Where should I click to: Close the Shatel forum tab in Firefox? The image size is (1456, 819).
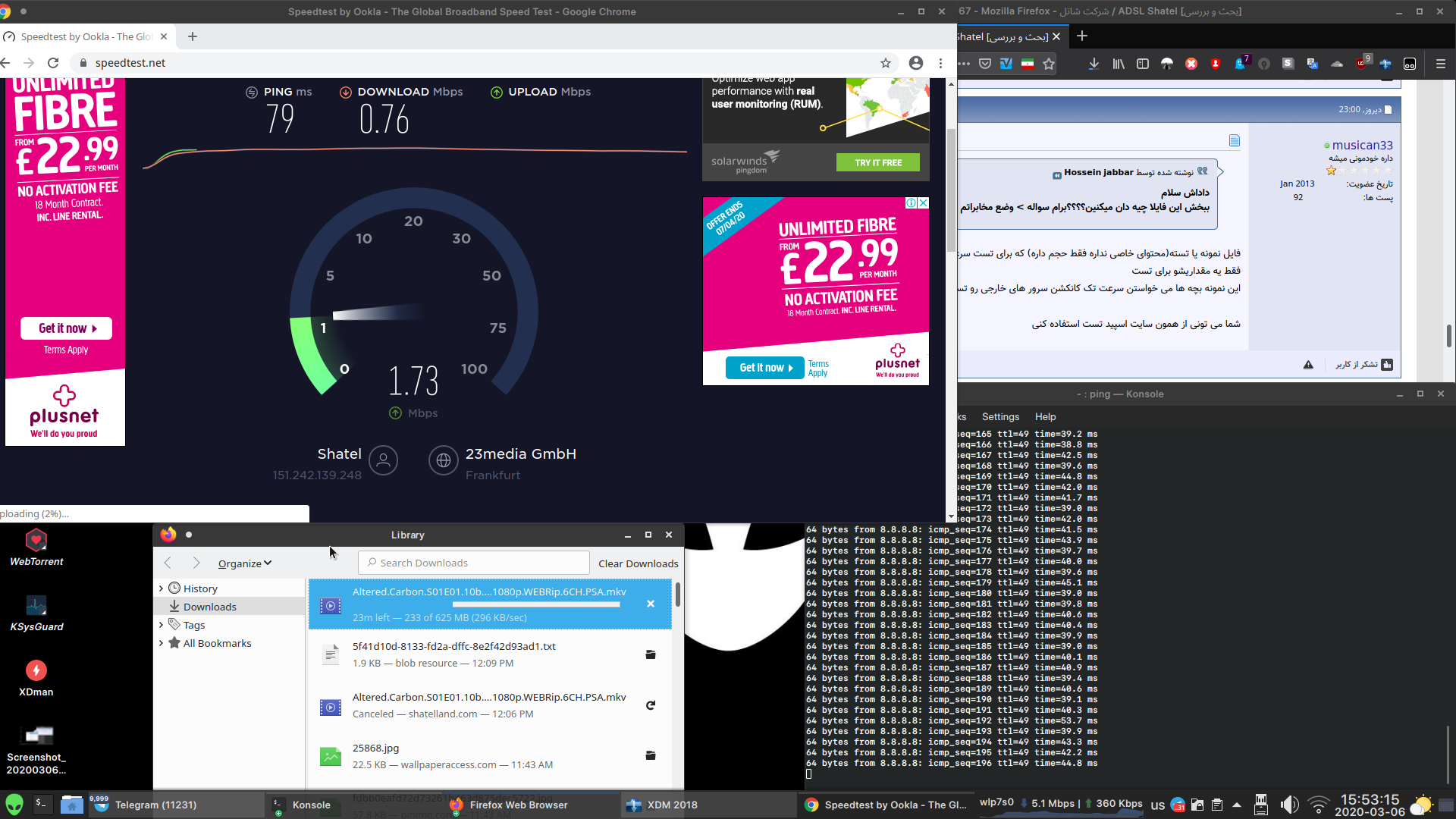[1056, 36]
